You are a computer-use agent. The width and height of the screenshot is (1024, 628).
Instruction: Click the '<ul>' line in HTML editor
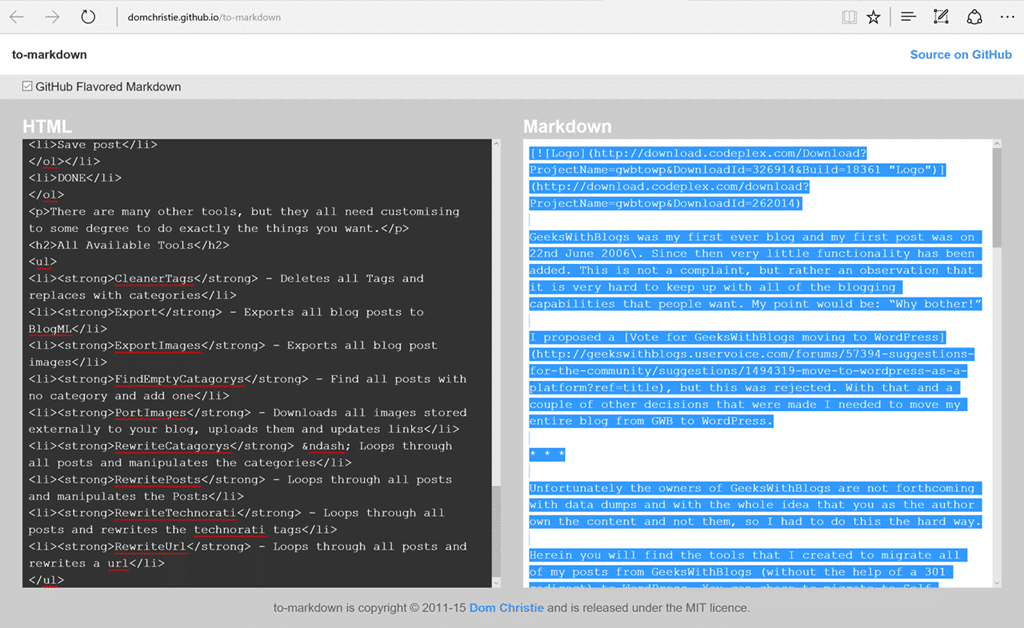click(x=42, y=262)
